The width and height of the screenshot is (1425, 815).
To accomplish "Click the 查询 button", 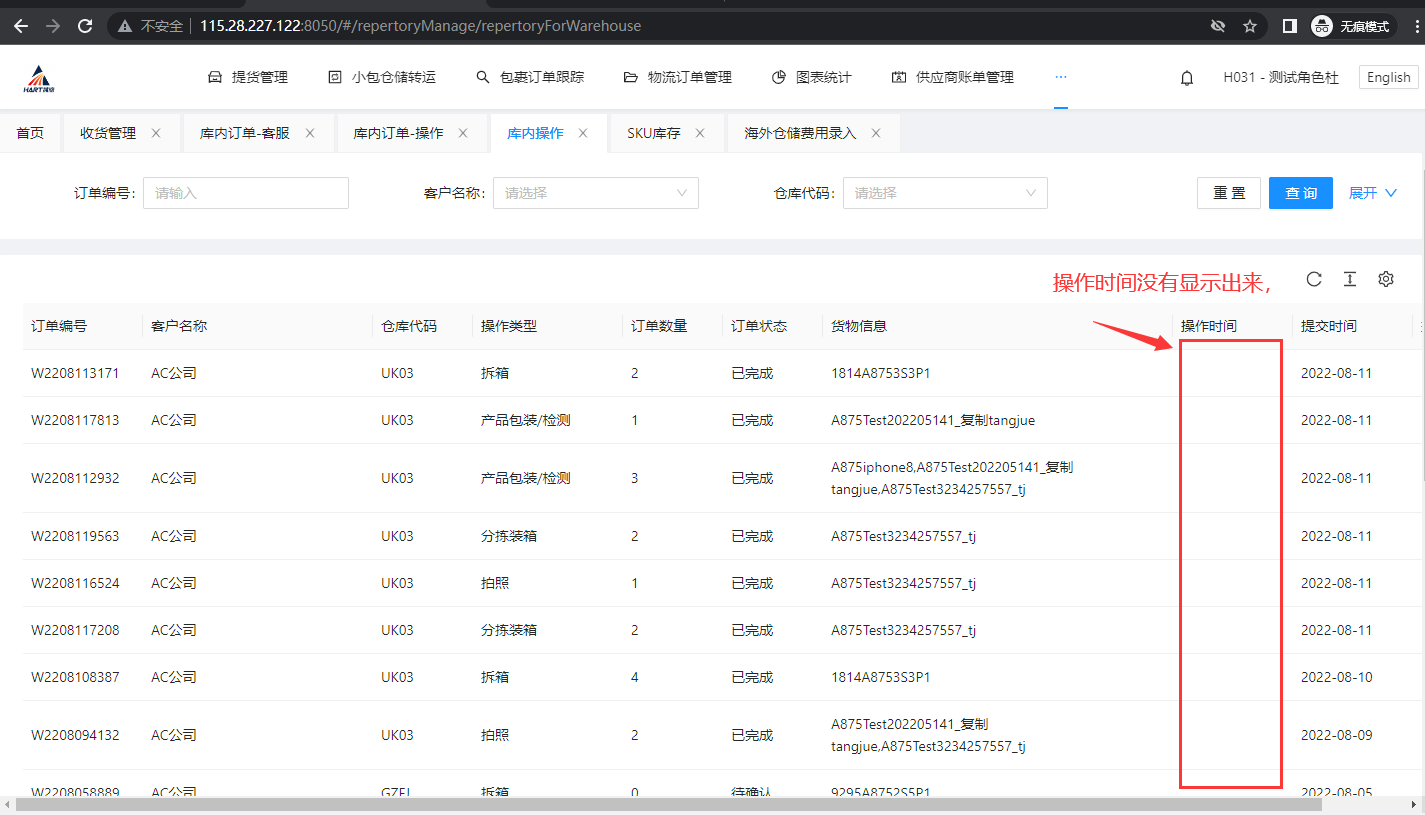I will [x=1300, y=193].
